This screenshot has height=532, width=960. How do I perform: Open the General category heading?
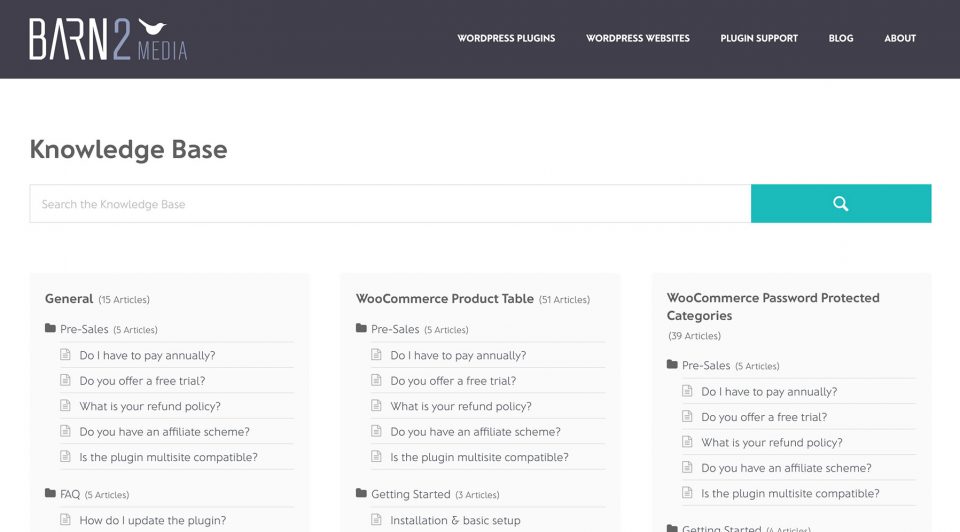click(69, 298)
